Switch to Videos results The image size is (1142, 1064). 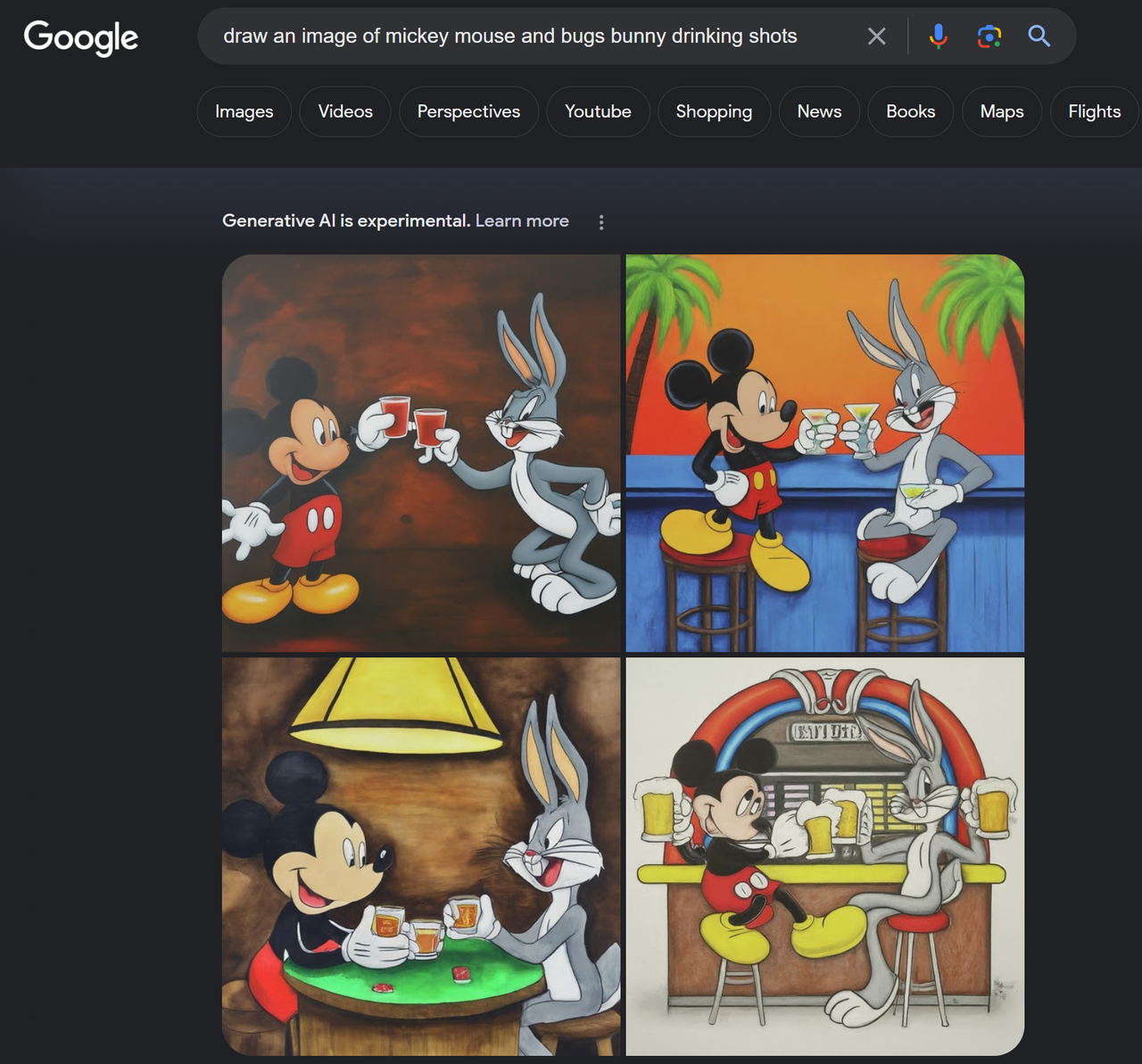tap(345, 111)
